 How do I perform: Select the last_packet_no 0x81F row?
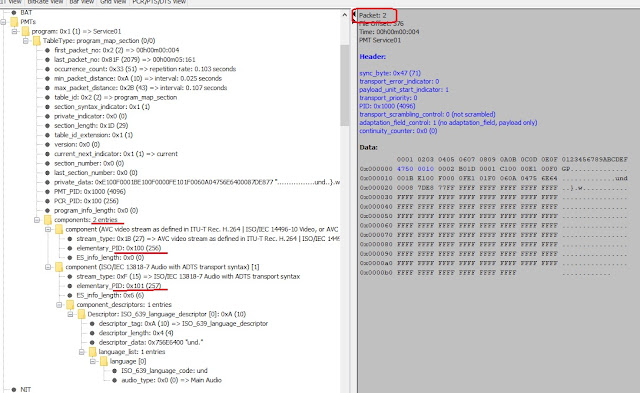click(x=125, y=60)
